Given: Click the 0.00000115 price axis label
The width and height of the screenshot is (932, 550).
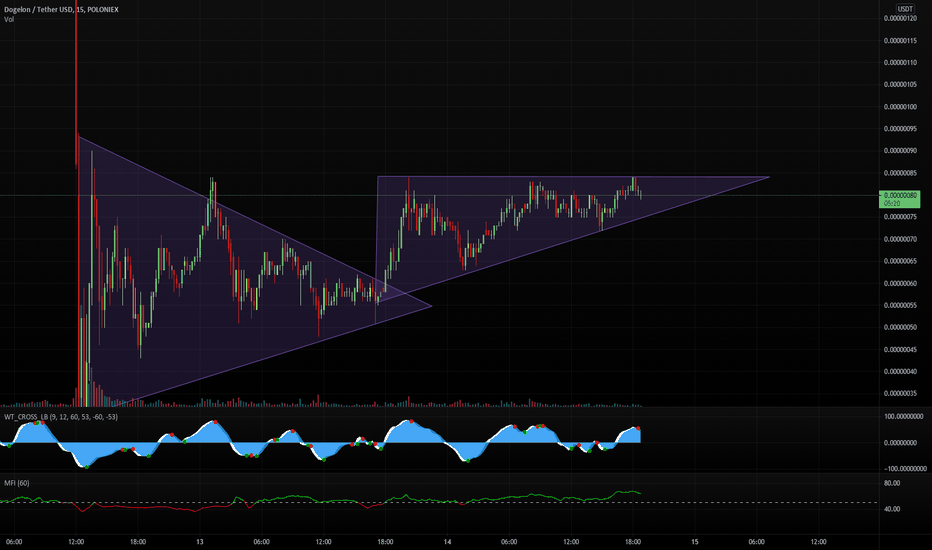Looking at the screenshot, I should click(900, 40).
